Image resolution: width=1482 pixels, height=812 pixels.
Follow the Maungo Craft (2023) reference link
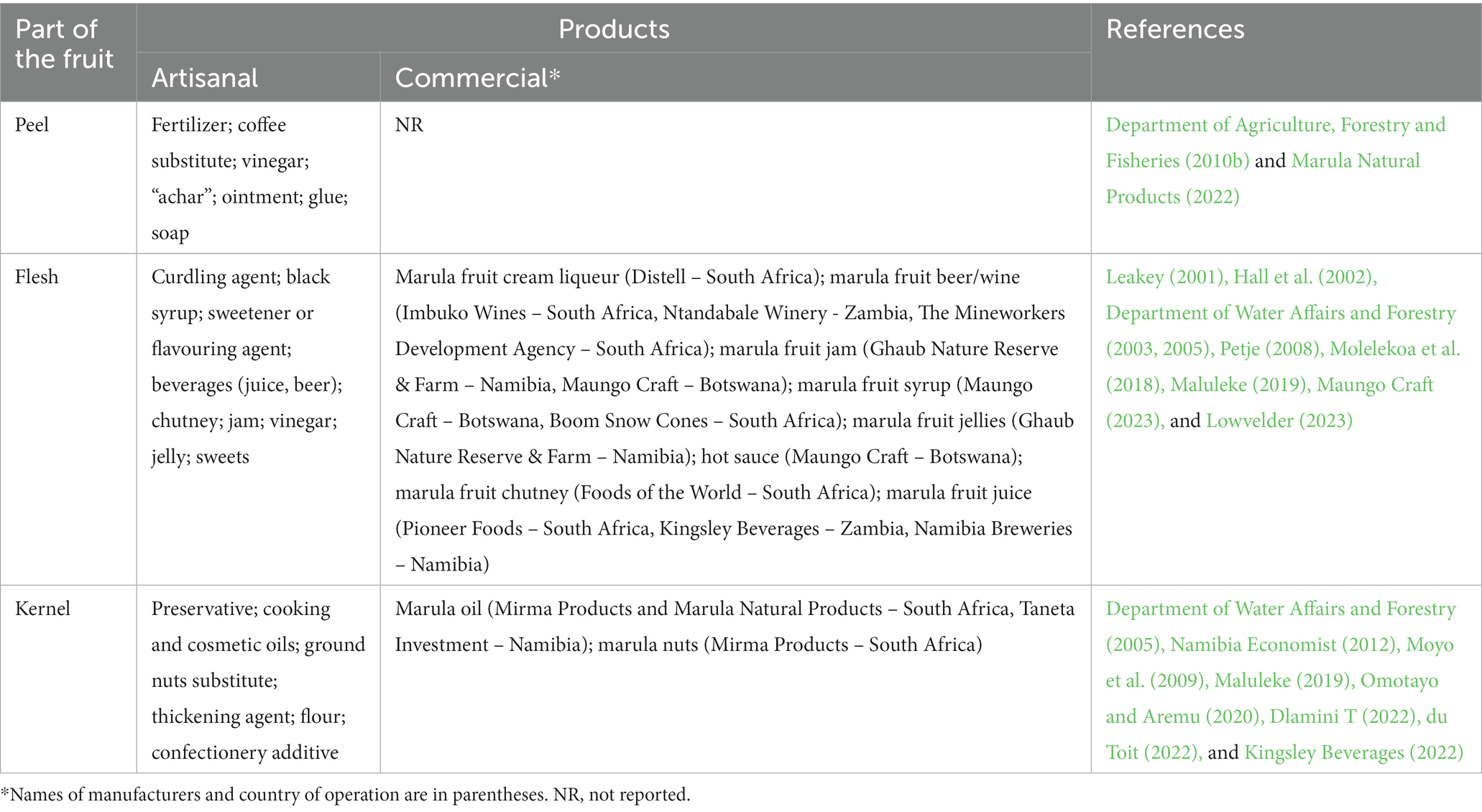click(1269, 403)
